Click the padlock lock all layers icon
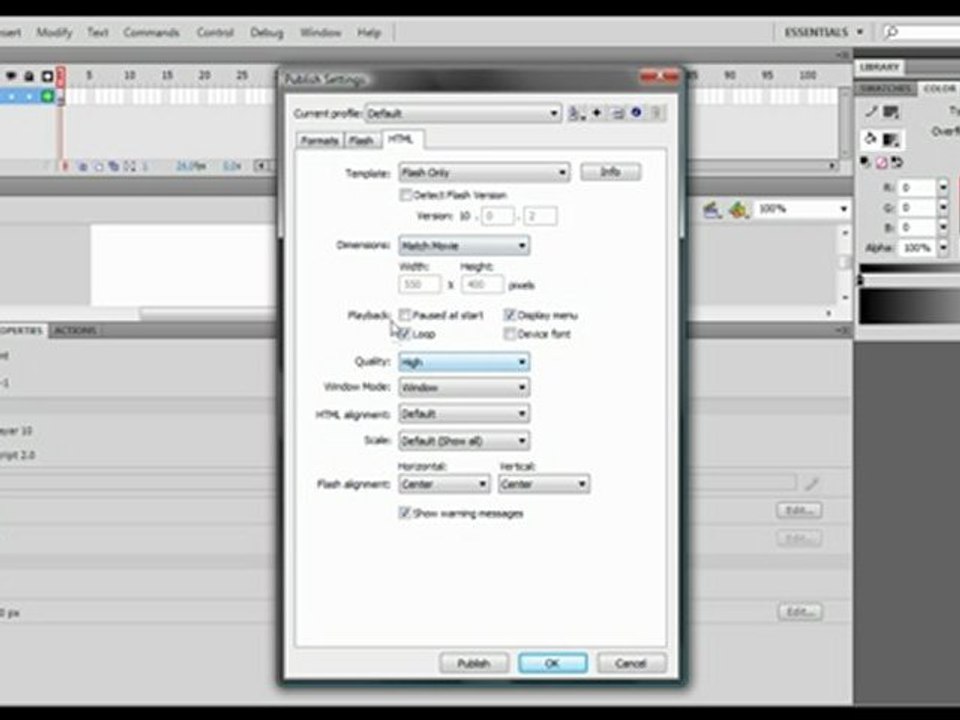Image resolution: width=960 pixels, height=720 pixels. 29,76
